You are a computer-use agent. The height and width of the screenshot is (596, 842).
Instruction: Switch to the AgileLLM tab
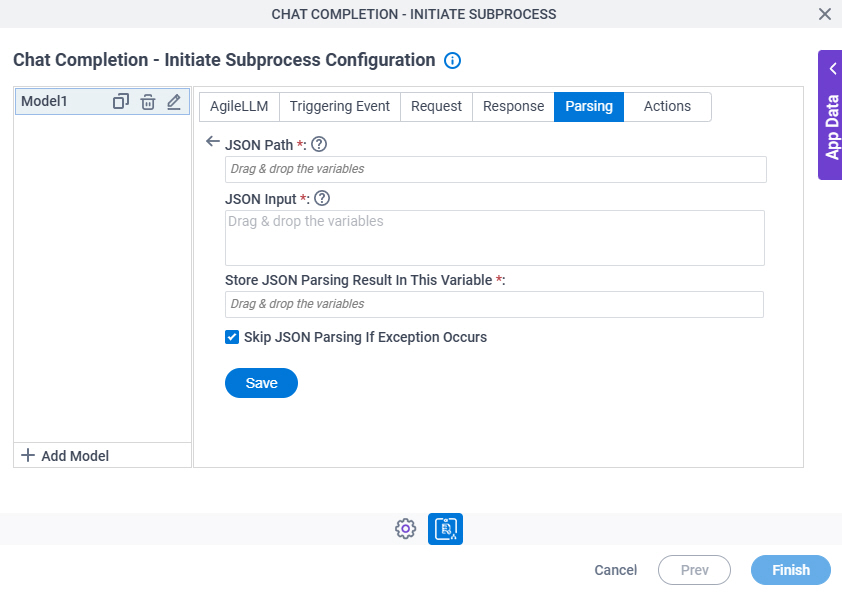[x=239, y=106]
